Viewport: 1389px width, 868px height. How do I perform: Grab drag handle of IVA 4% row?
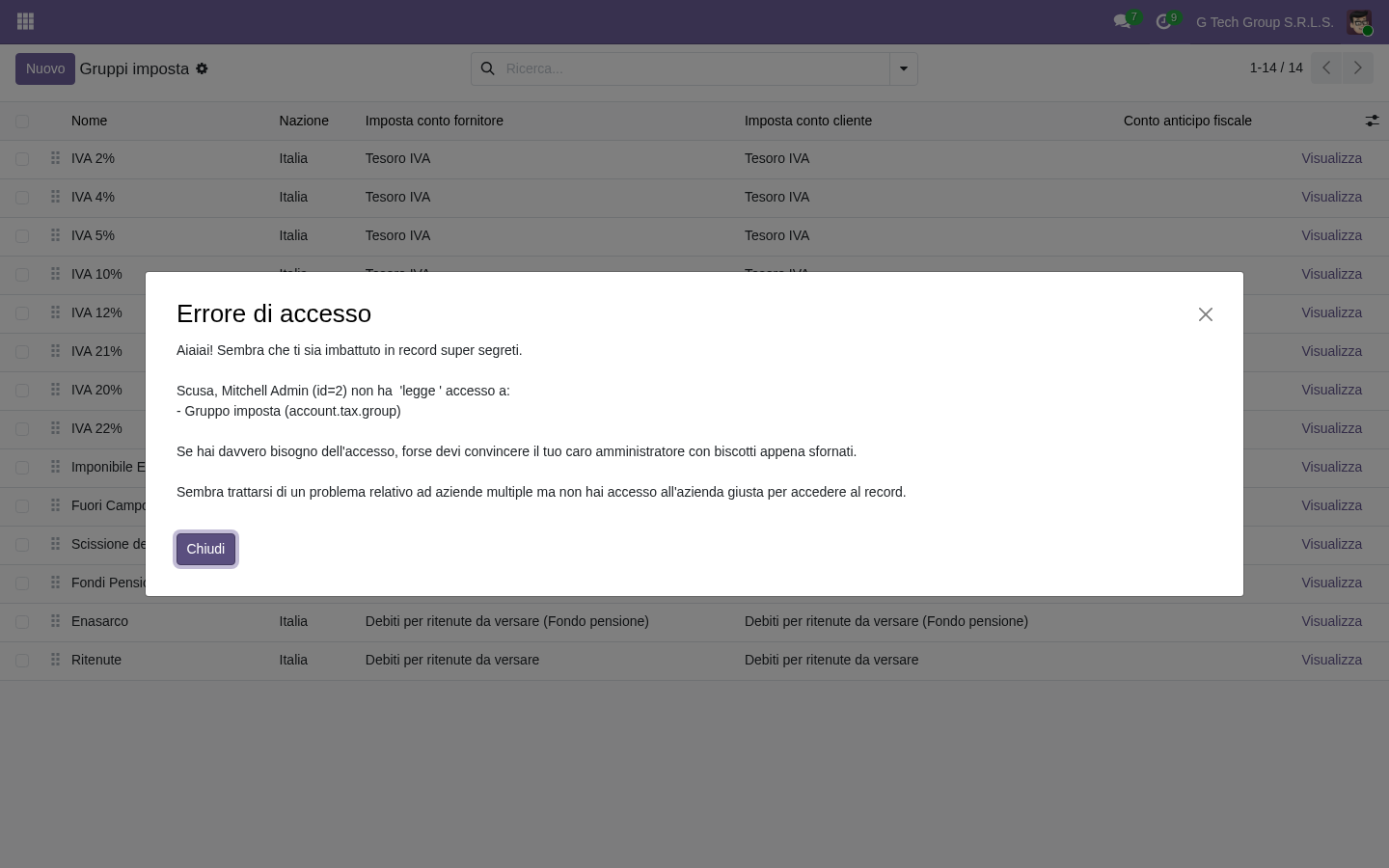pyautogui.click(x=55, y=197)
